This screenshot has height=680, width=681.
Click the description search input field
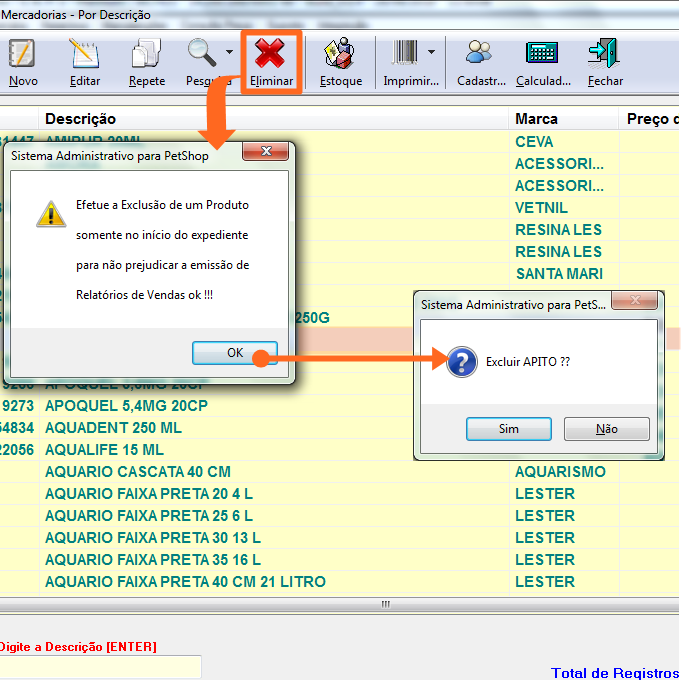pos(100,667)
